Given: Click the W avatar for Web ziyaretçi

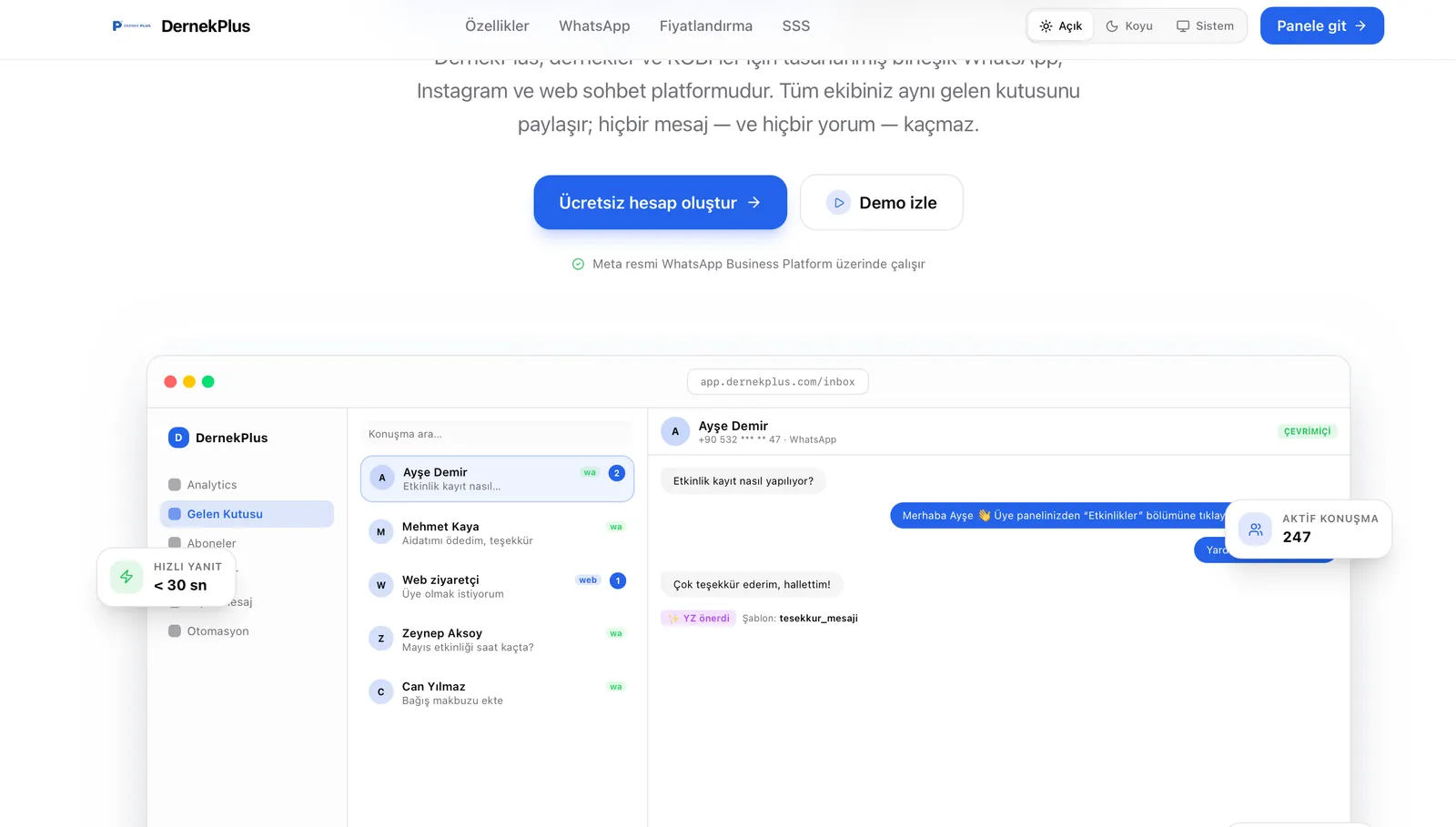Looking at the screenshot, I should pos(381,585).
